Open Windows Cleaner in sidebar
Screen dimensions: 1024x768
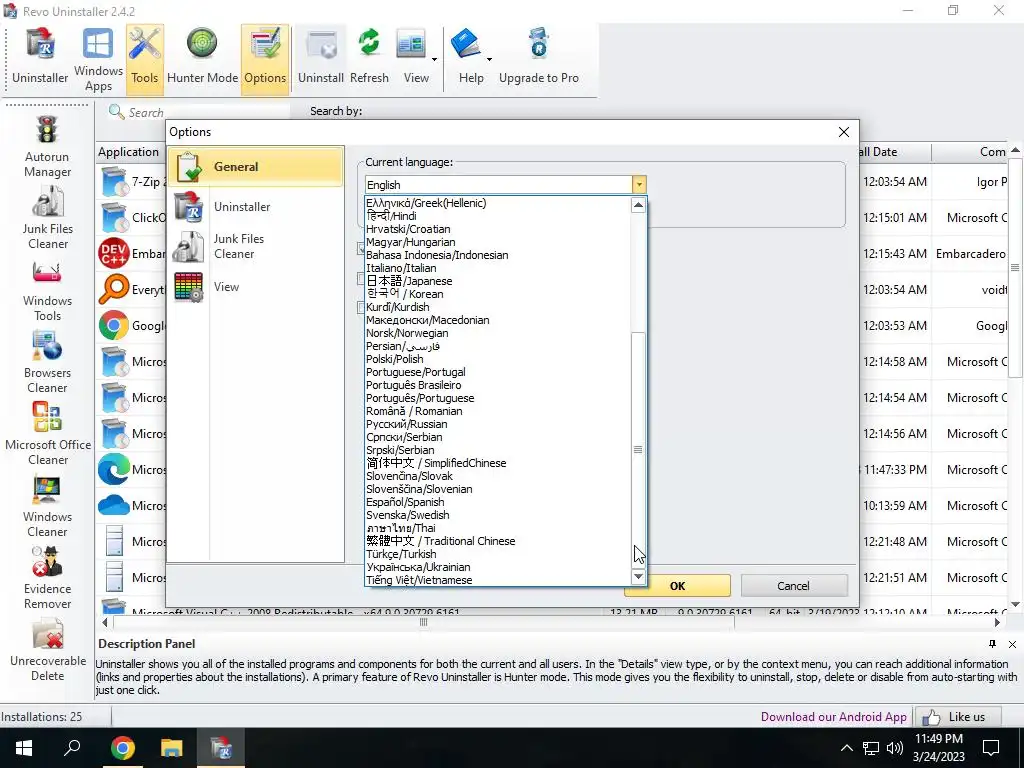[x=47, y=507]
